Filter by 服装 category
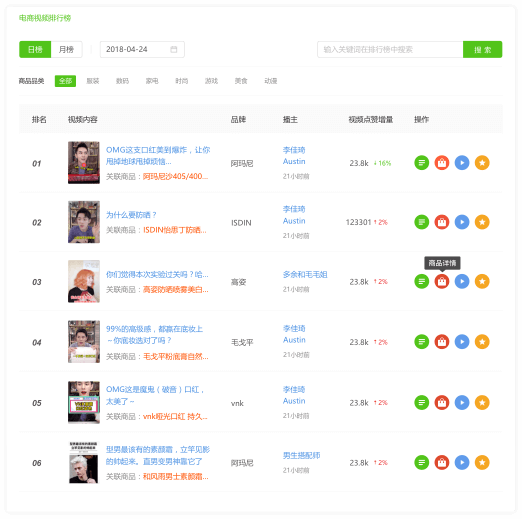 [93, 81]
